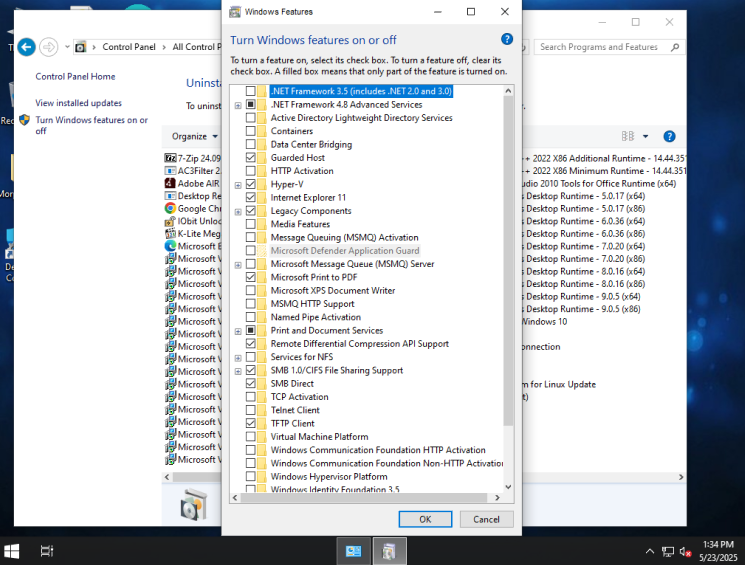Open Task View on the taskbar

click(x=47, y=551)
